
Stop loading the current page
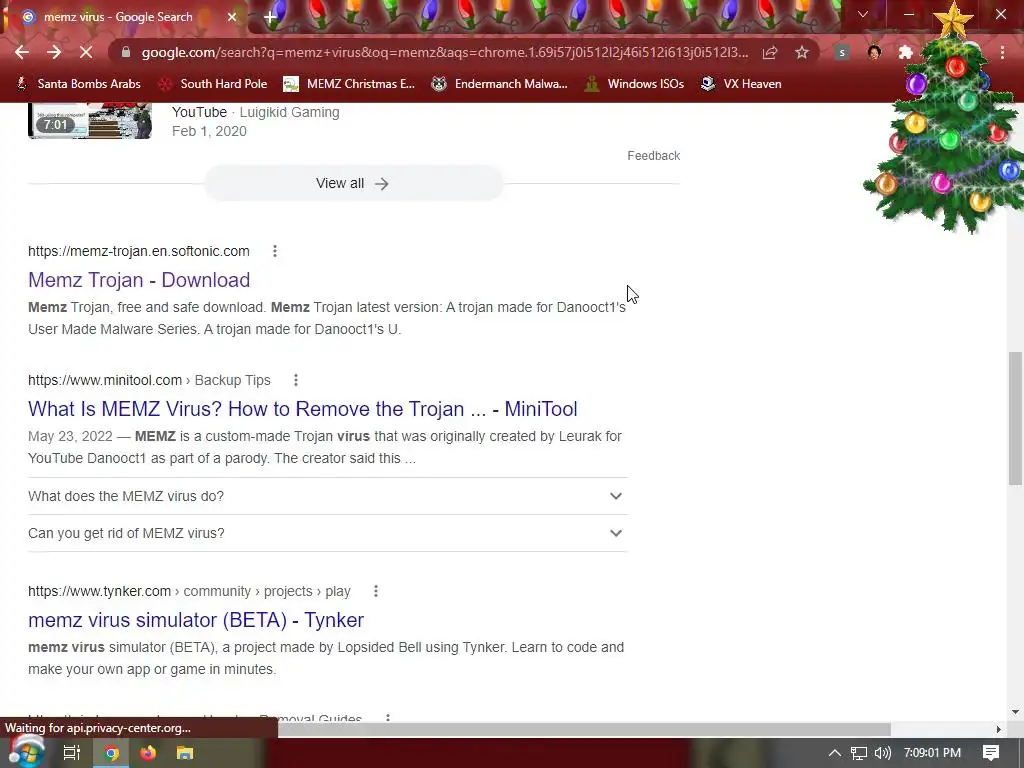tap(86, 52)
